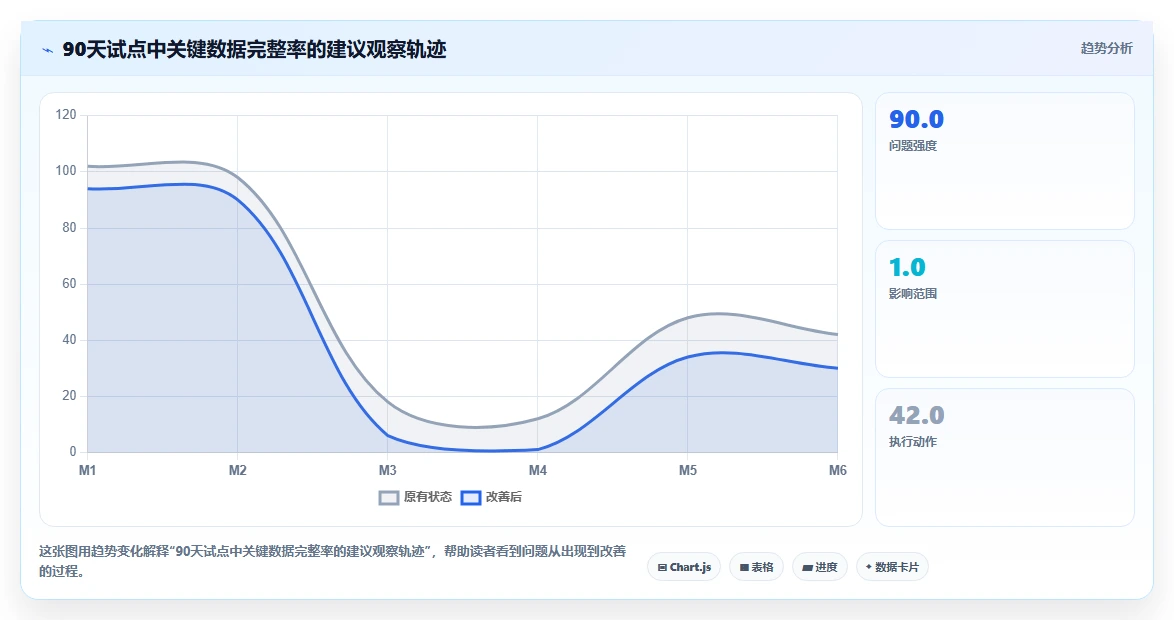Click the 120 y-axis value
Viewport: 1174px width, 620px height.
pyautogui.click(x=66, y=115)
